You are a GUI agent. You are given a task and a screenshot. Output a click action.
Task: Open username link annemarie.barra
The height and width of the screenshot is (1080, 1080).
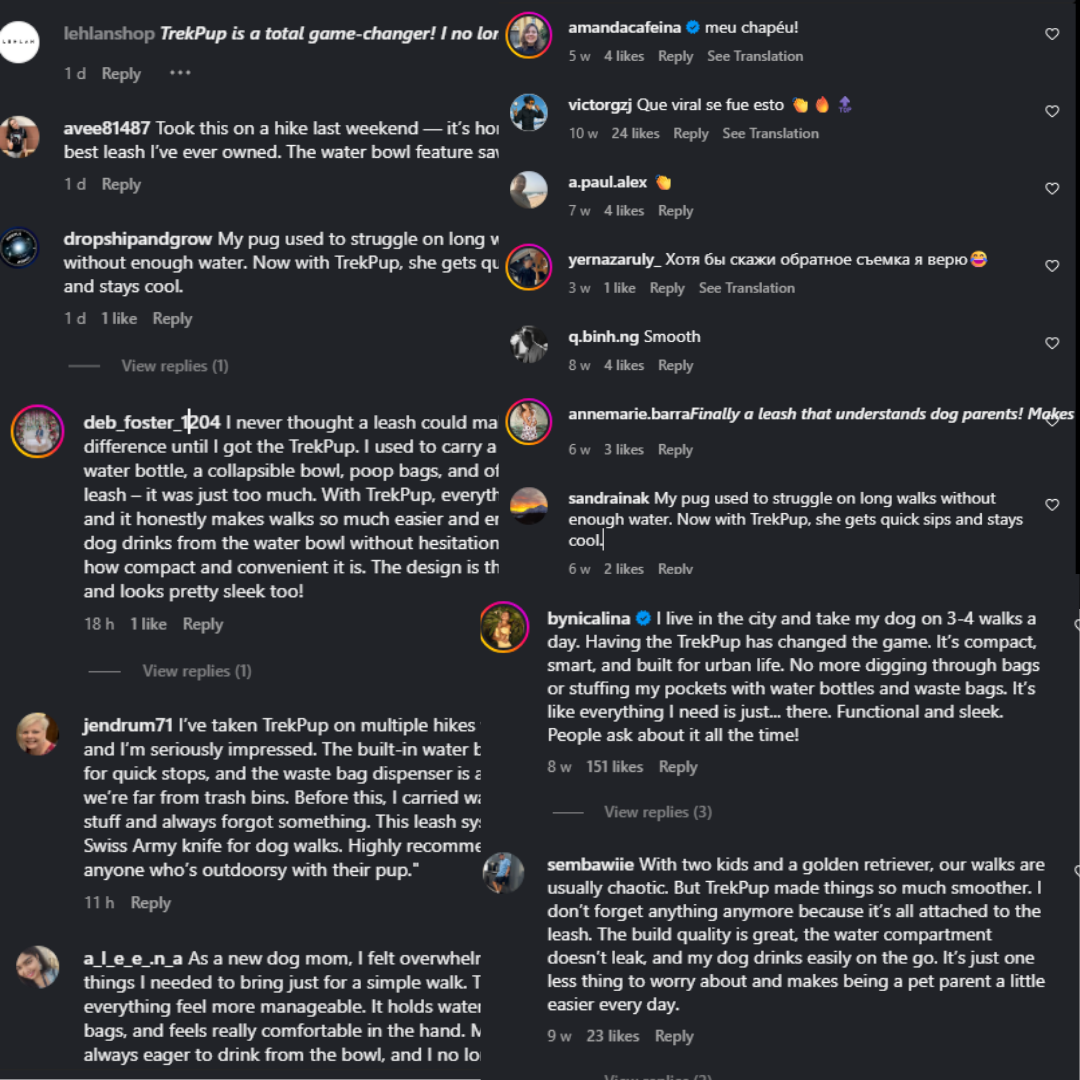pyautogui.click(x=629, y=414)
